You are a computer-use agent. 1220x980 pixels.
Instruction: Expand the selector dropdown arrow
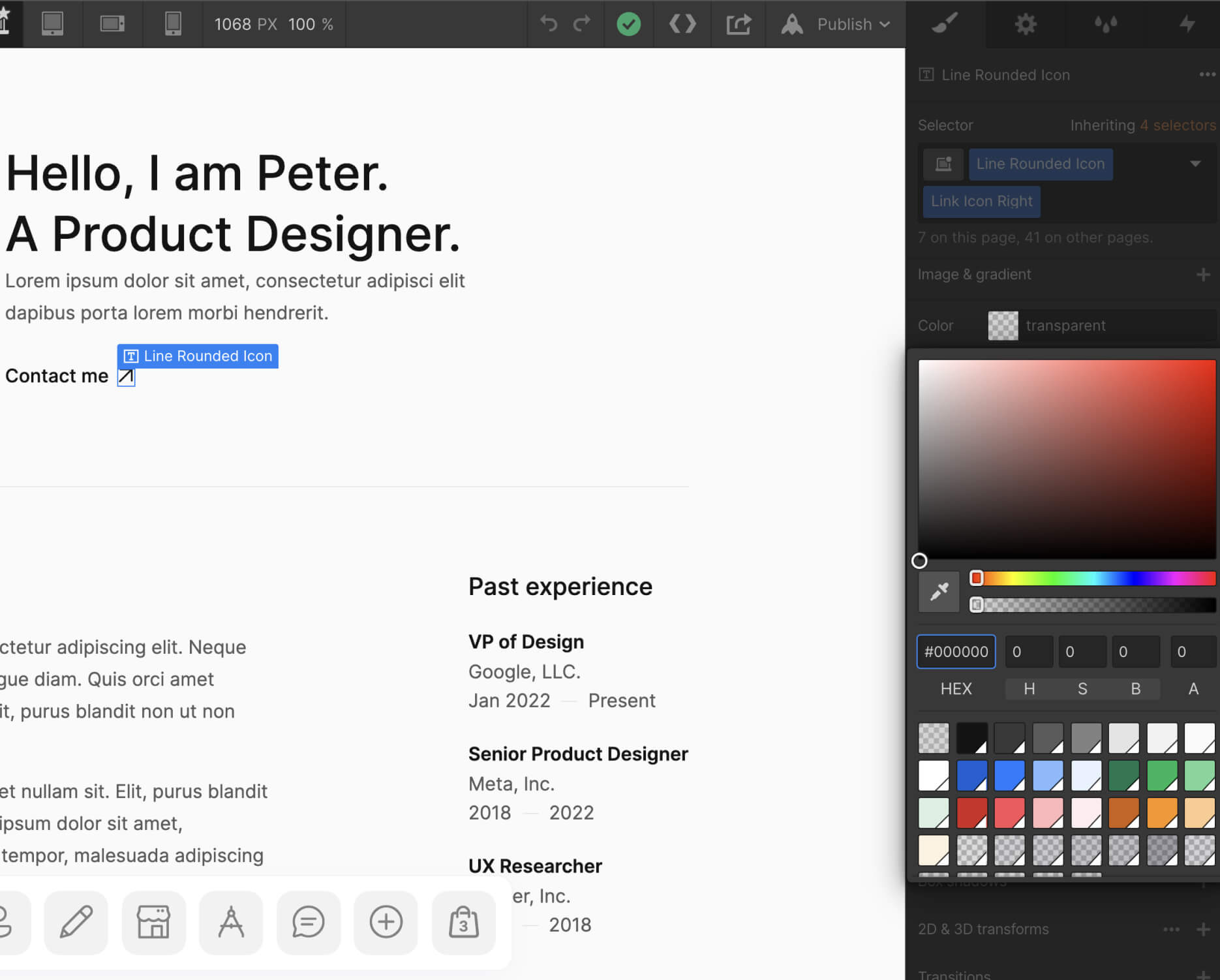click(1196, 164)
